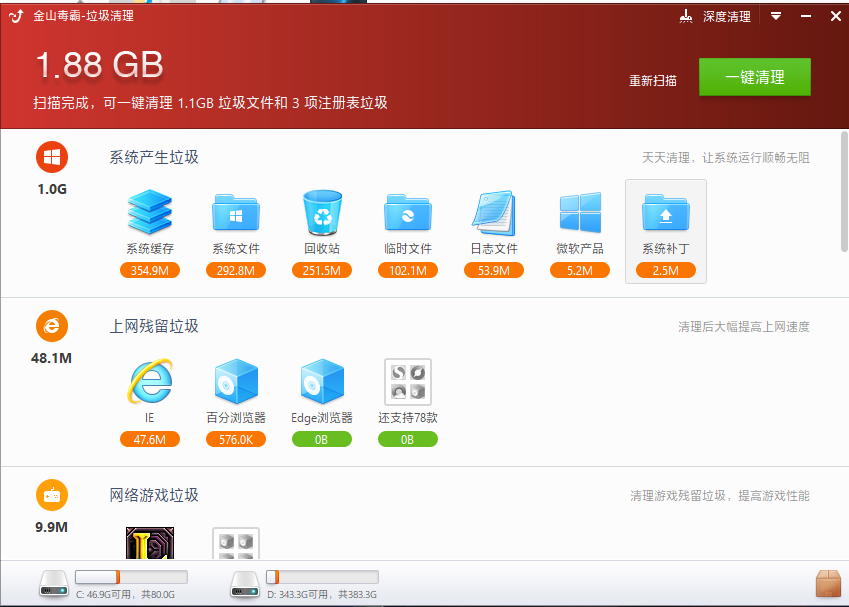Screen dimensions: 849x607
Task: Click the 日志文件 notepad icon
Action: pos(493,212)
